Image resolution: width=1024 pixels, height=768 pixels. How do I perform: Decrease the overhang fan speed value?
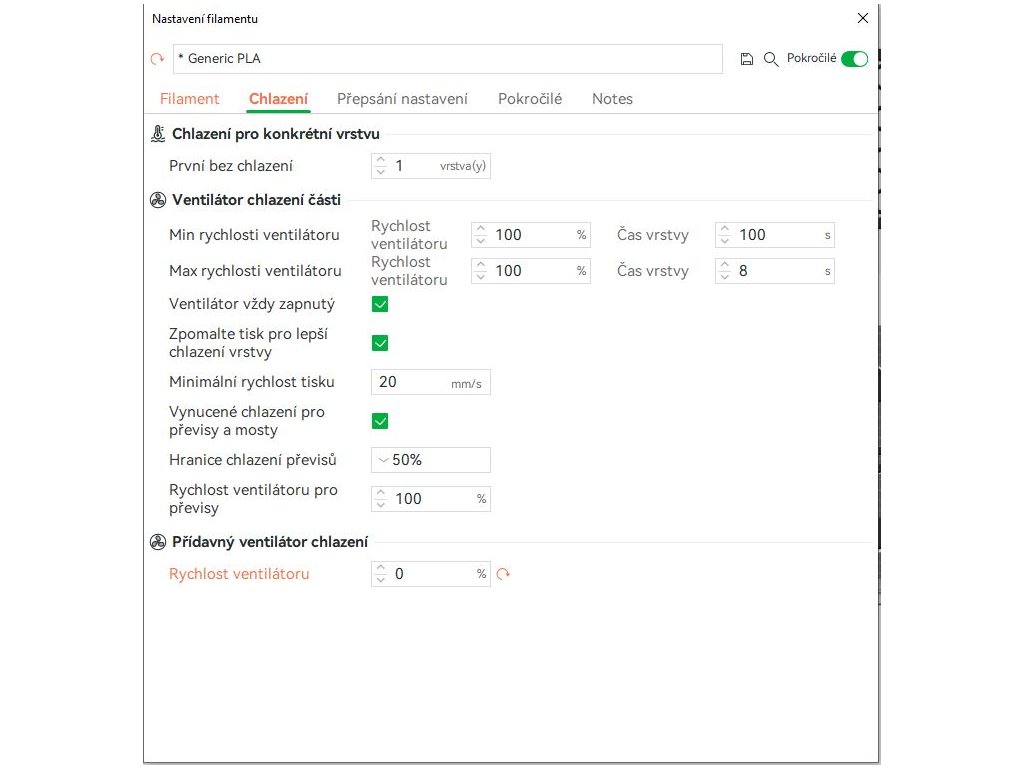point(380,504)
